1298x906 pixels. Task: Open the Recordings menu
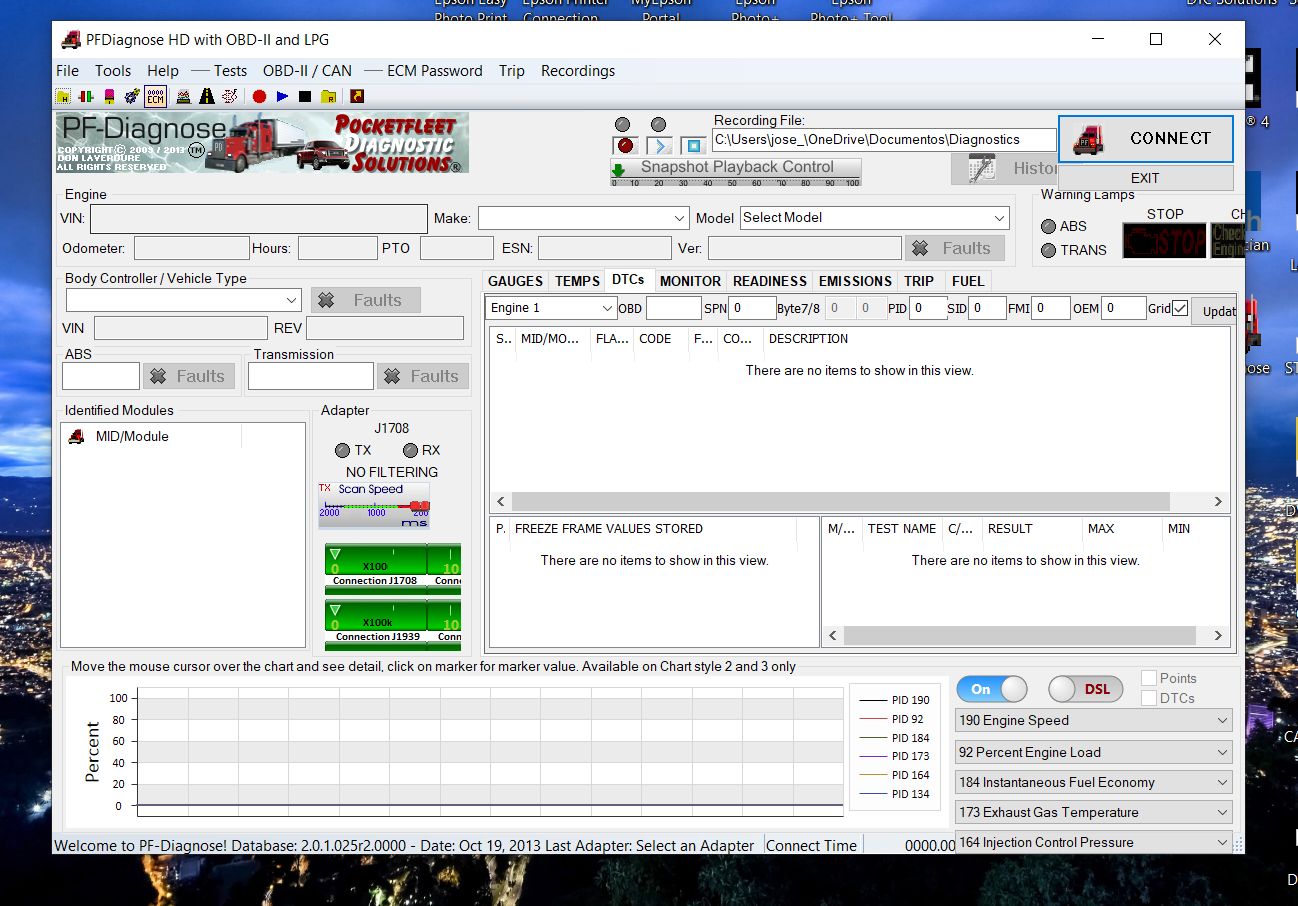coord(578,71)
